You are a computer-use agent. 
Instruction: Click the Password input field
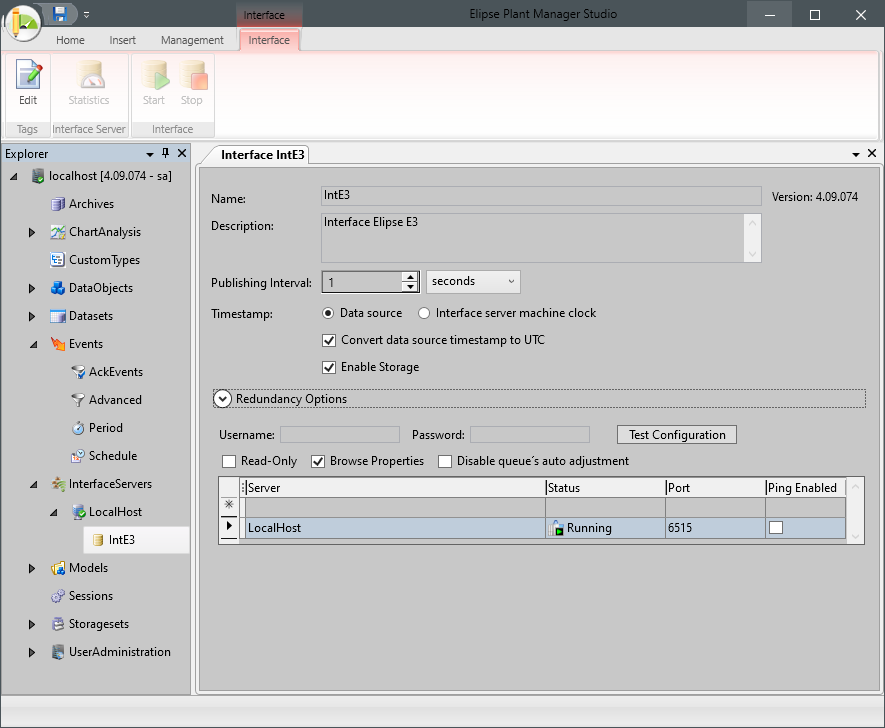pos(530,435)
